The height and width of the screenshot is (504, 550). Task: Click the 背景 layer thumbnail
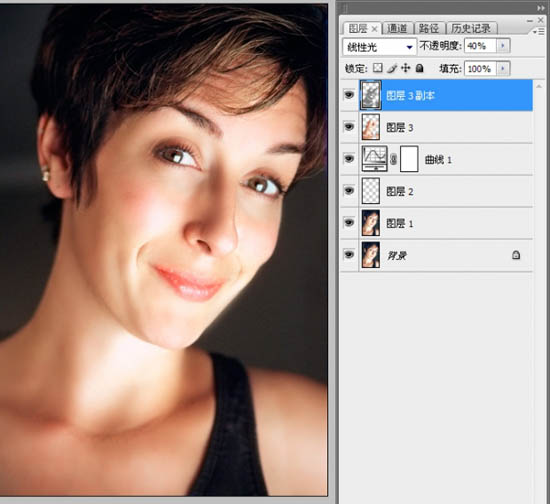(x=371, y=255)
